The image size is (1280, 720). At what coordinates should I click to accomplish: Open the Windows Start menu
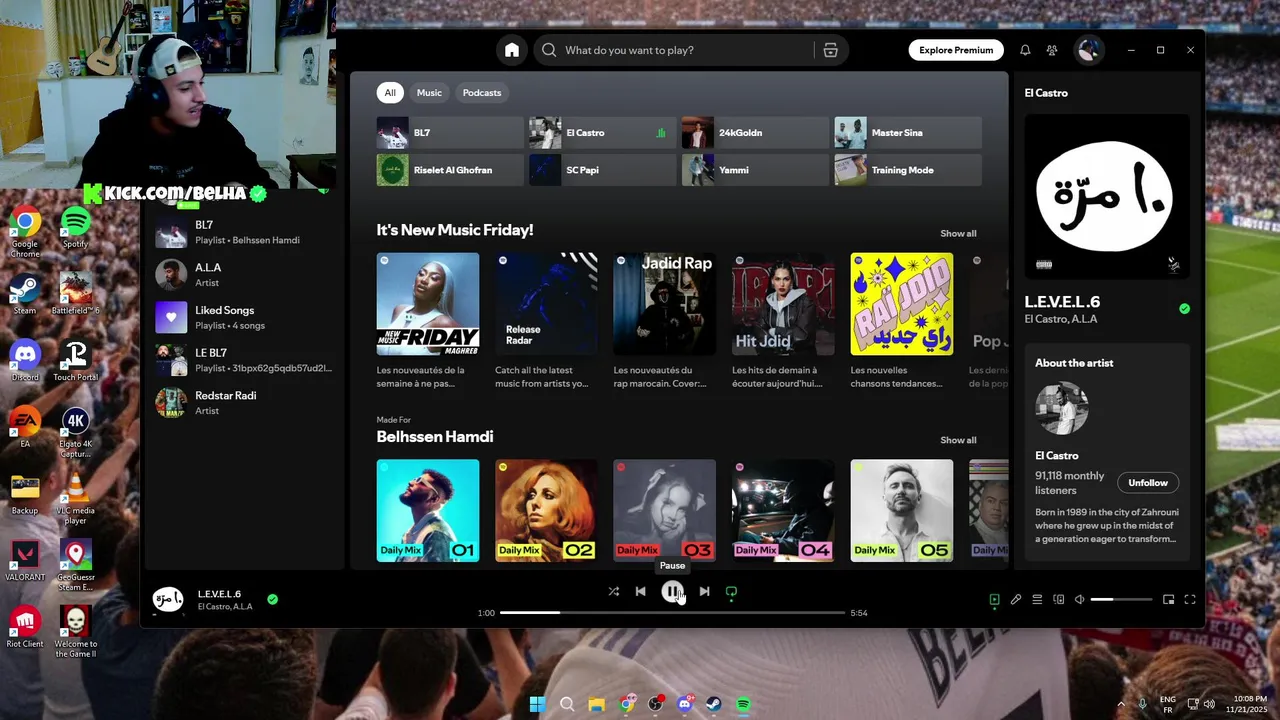tap(537, 704)
